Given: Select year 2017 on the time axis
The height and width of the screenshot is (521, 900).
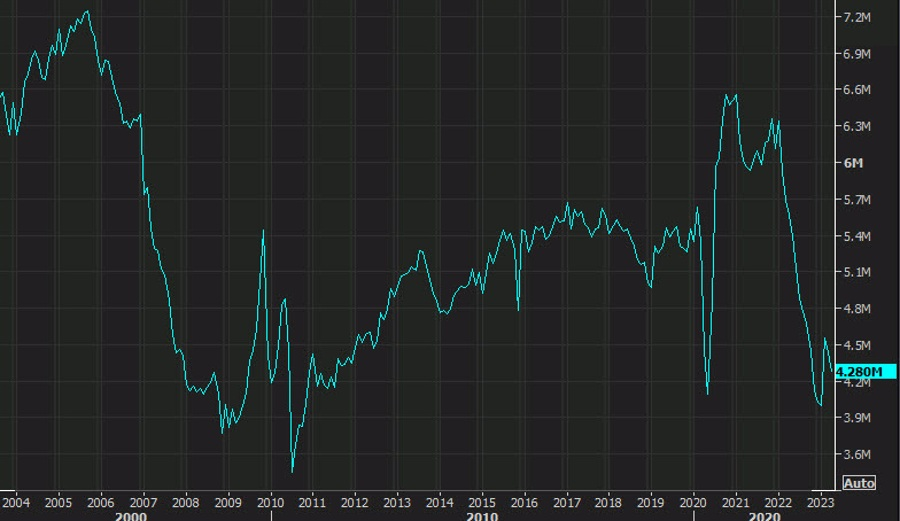Looking at the screenshot, I should tap(566, 502).
